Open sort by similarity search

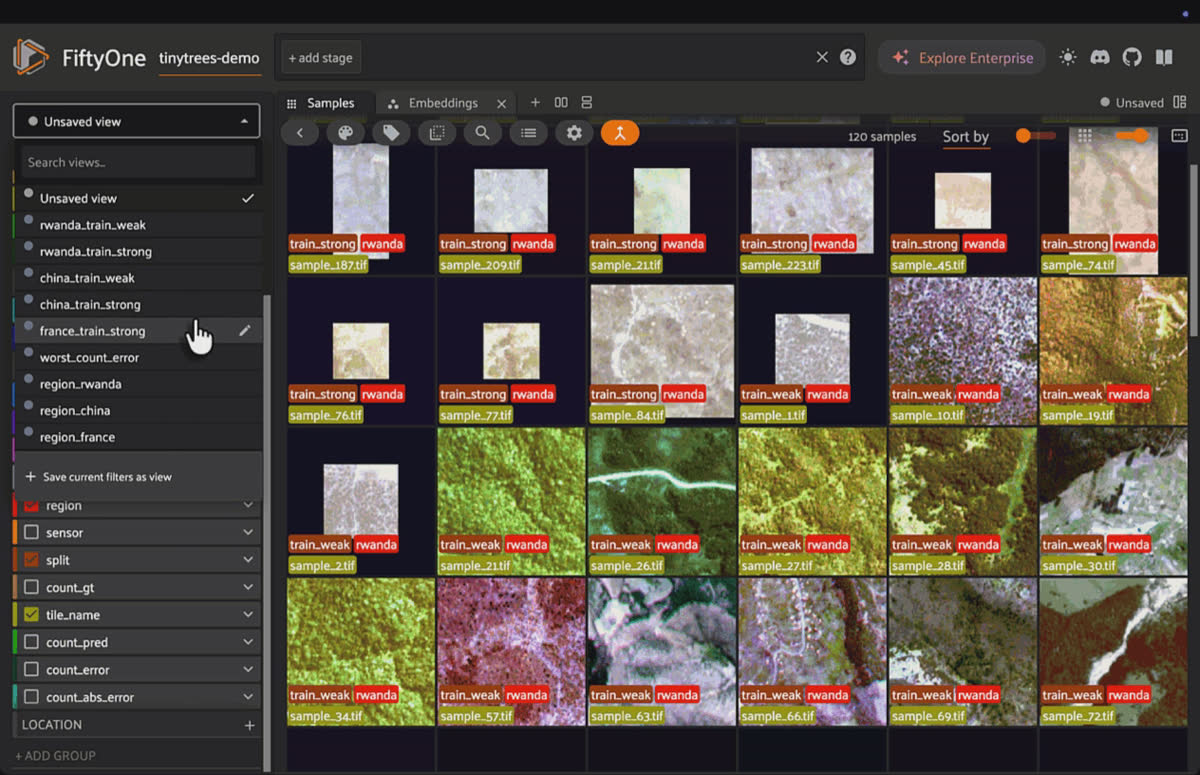coord(483,132)
